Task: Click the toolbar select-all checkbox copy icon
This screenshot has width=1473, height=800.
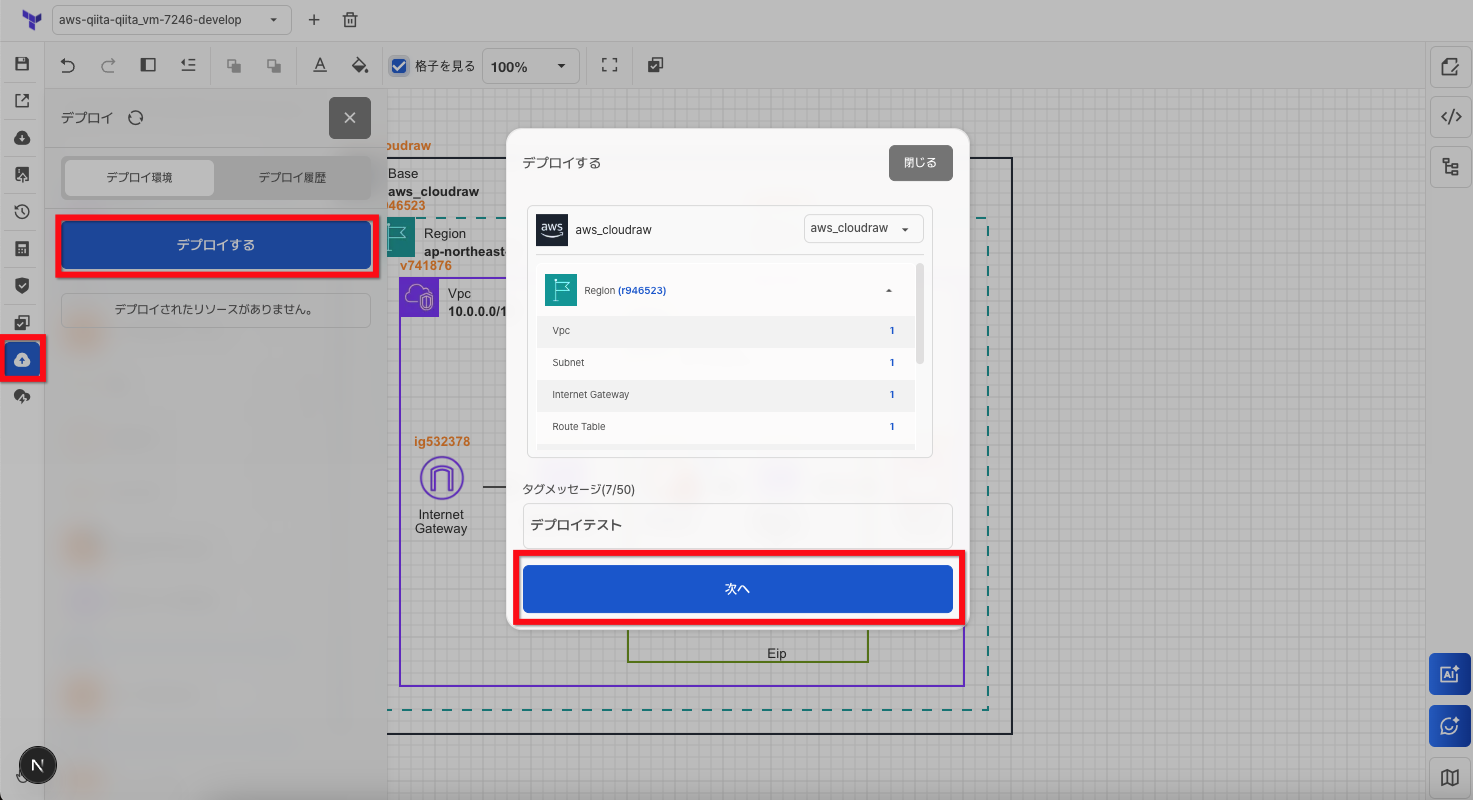Action: [x=655, y=66]
